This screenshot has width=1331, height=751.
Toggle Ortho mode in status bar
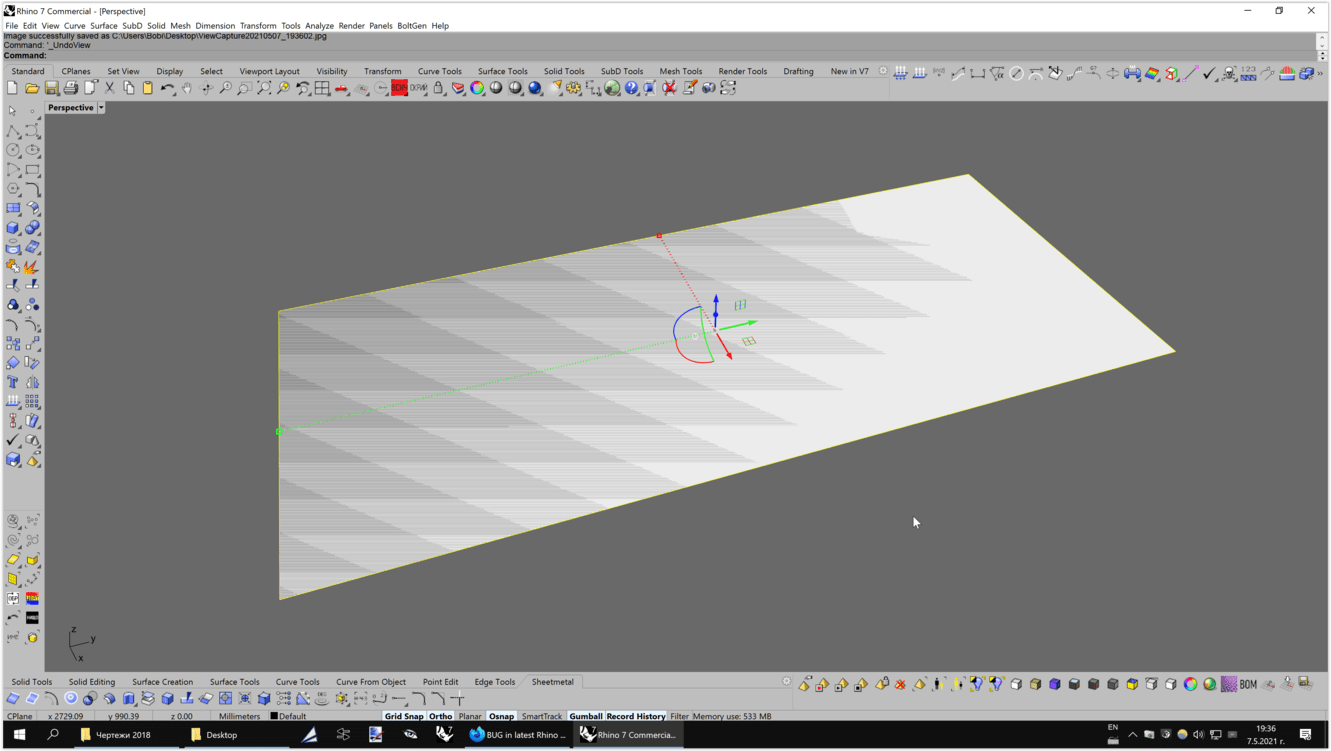[x=440, y=716]
